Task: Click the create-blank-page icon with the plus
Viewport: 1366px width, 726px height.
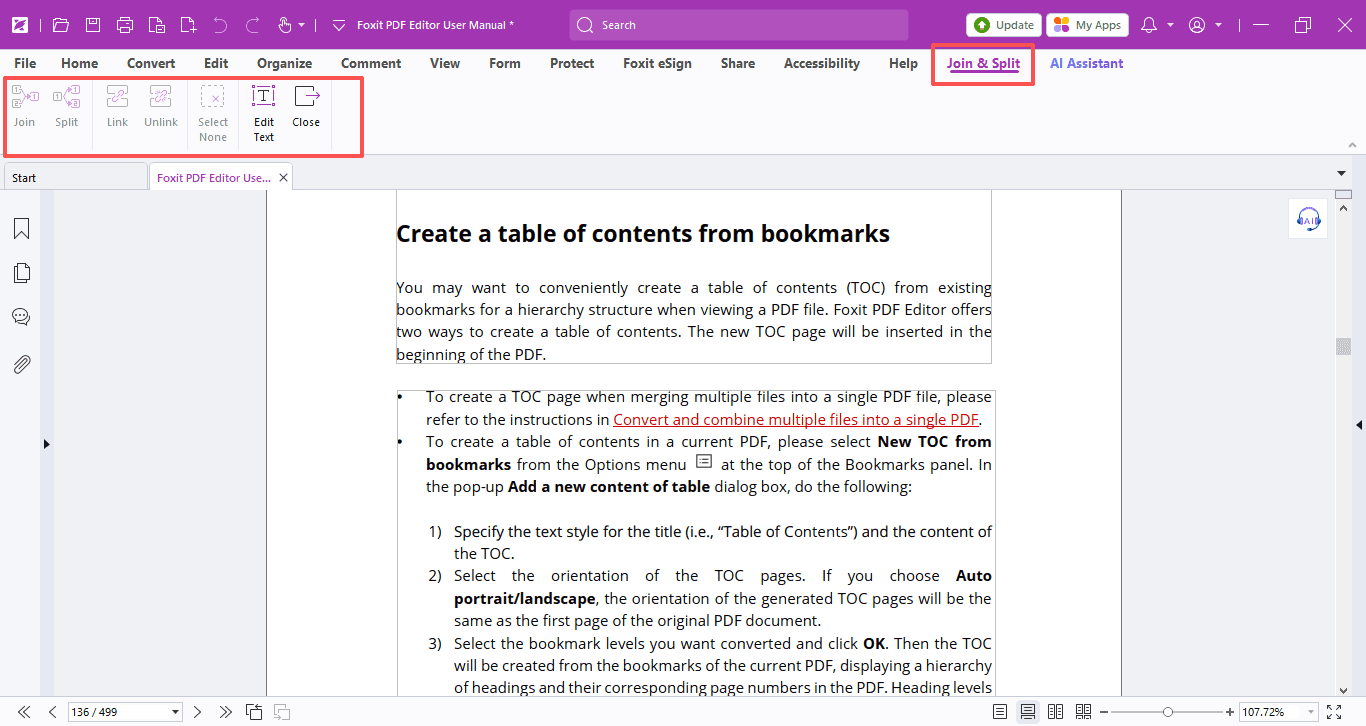Action: tap(188, 25)
